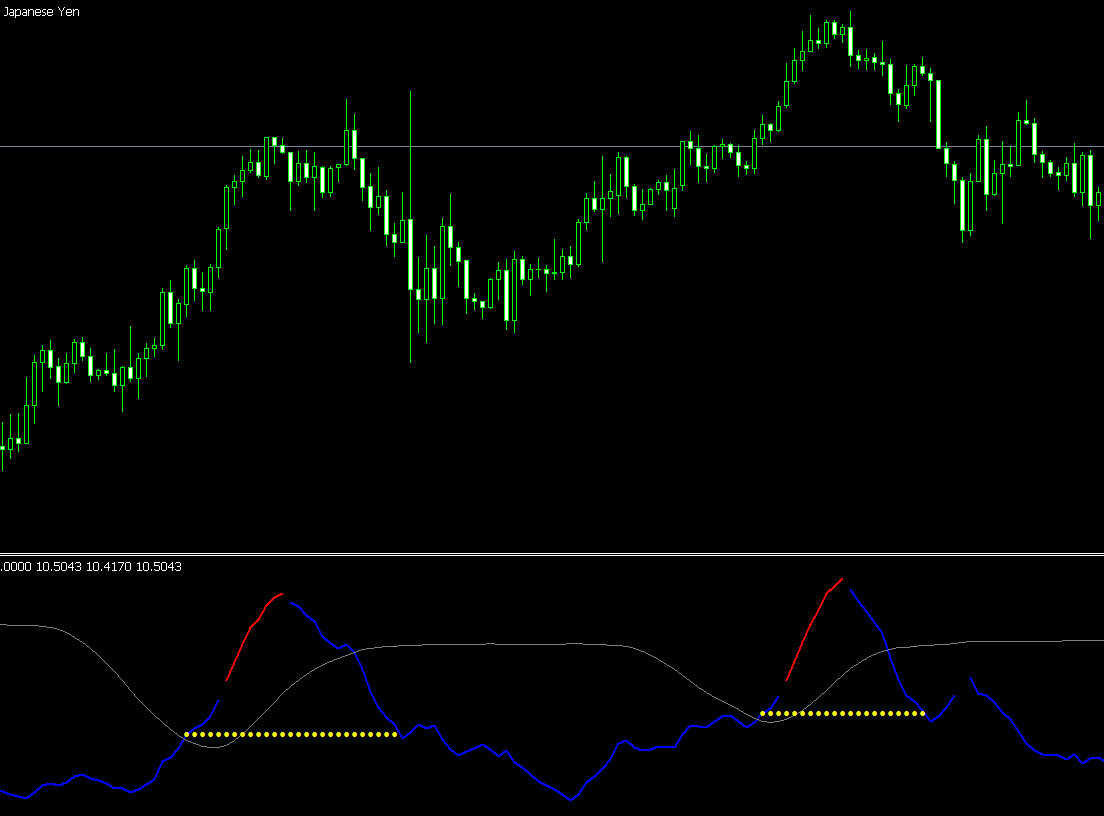Select the right yellow dotted level line

[x=843, y=713]
